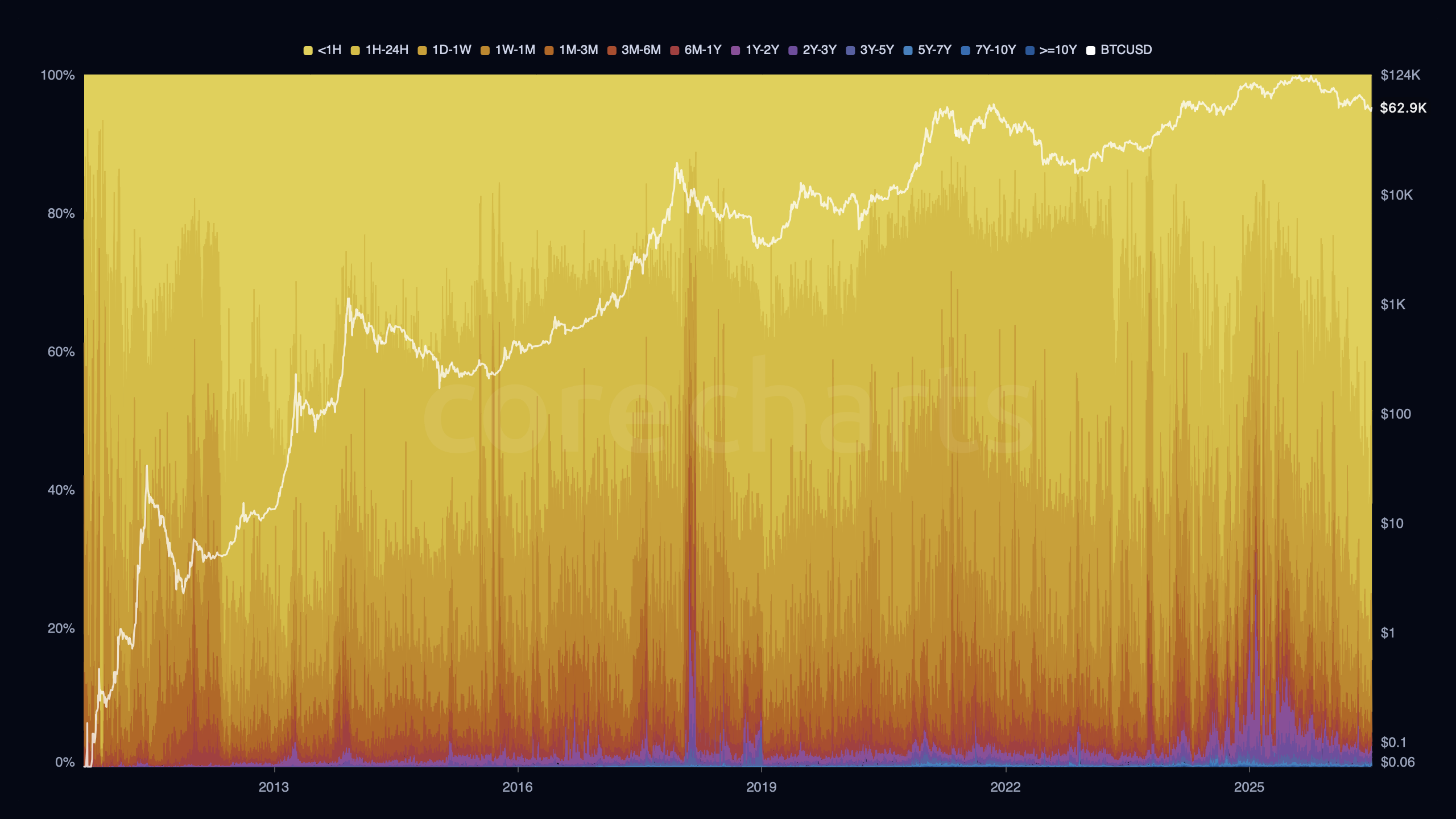Hide the 1Y-2Y series via legend label

click(762, 50)
